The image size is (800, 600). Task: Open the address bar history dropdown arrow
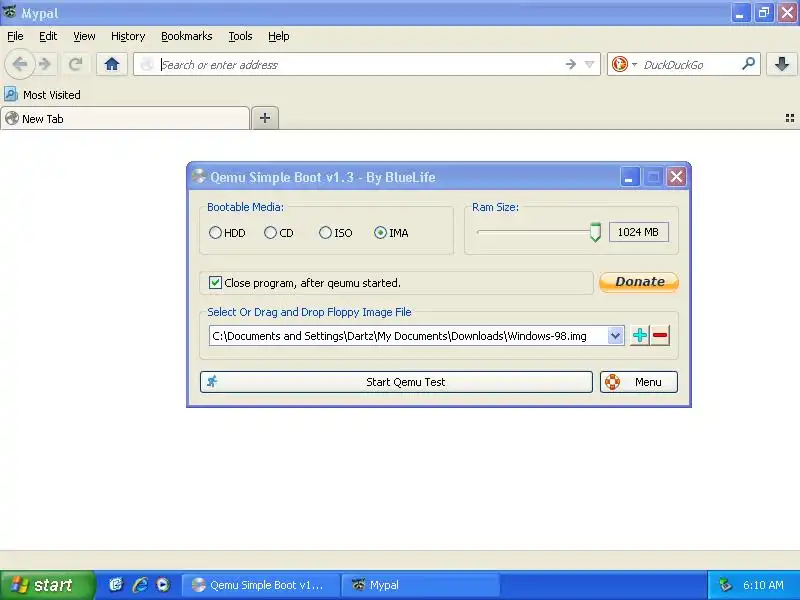point(589,64)
